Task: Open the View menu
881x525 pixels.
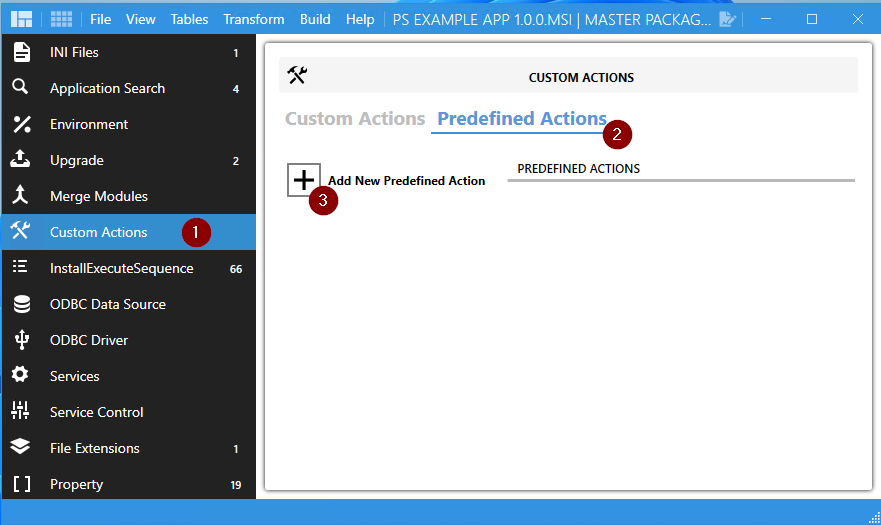Action: (140, 19)
